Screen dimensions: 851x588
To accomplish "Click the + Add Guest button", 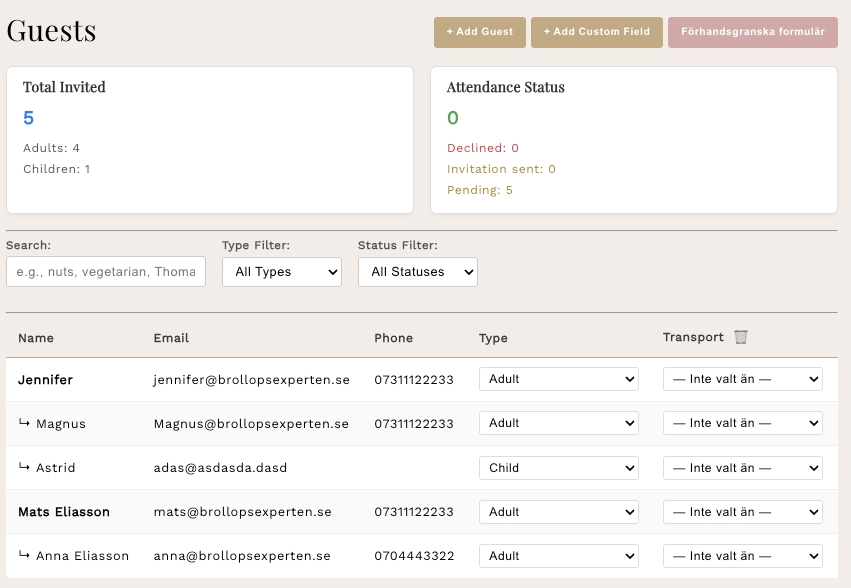I will [480, 32].
